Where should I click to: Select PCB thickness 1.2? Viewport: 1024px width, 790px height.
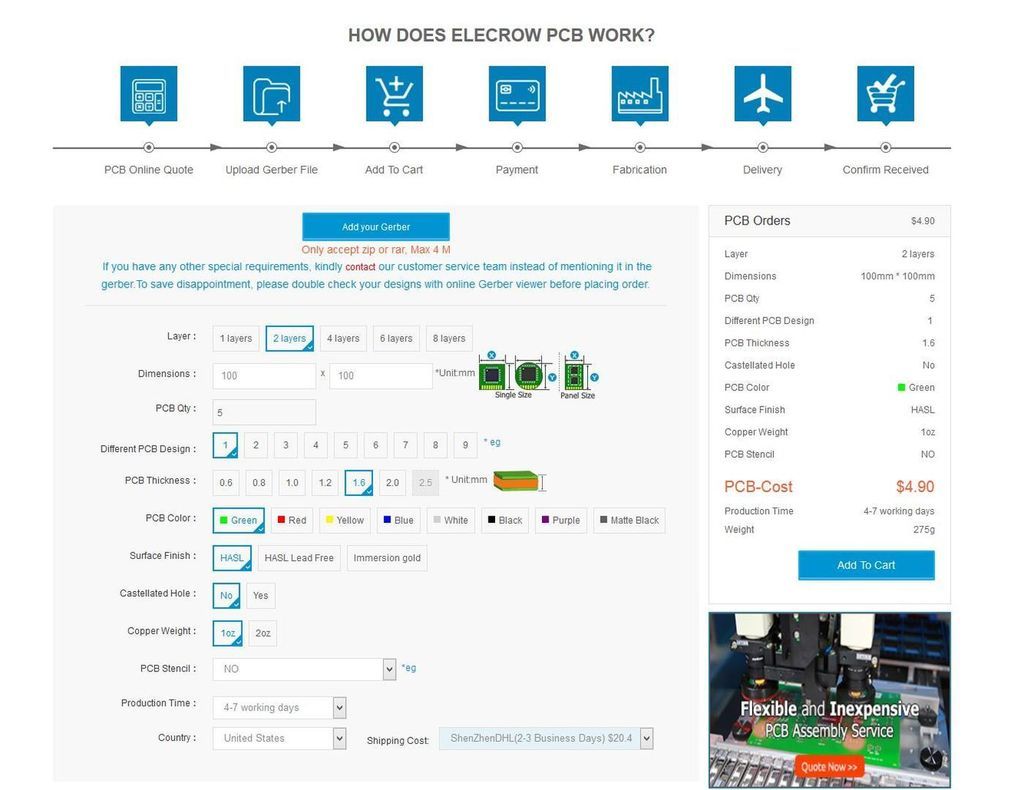[325, 482]
